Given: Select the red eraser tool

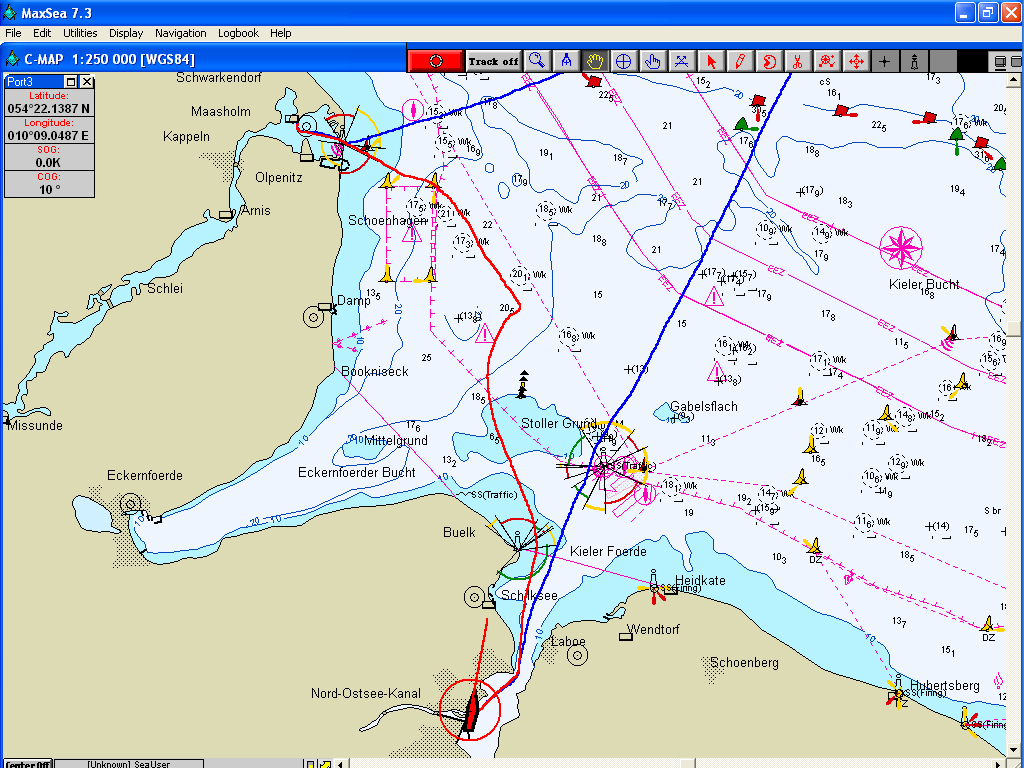Looking at the screenshot, I should click(769, 61).
